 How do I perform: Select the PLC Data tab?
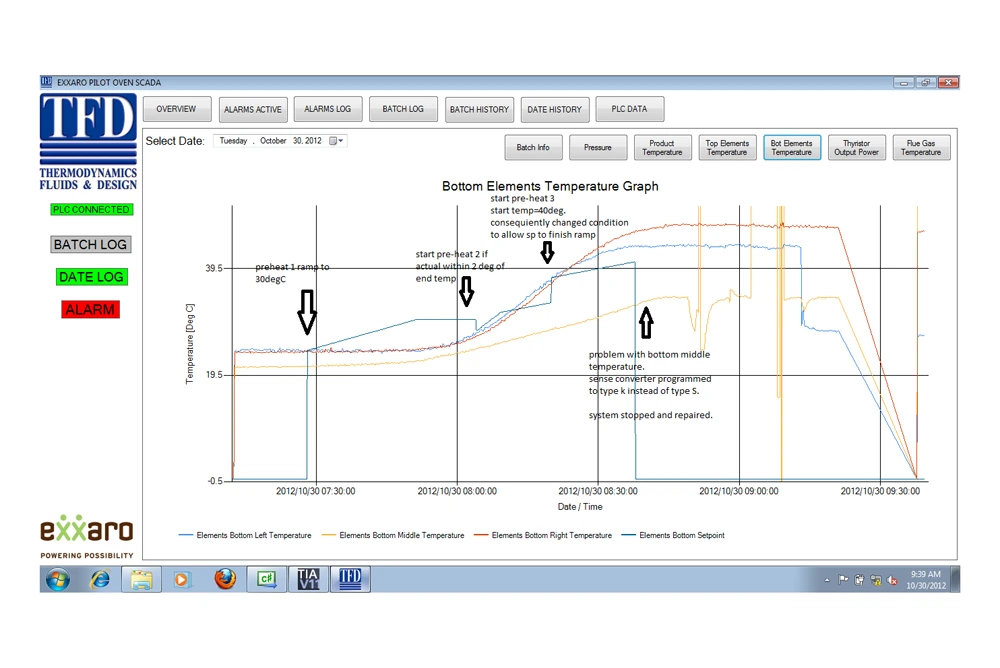[630, 109]
